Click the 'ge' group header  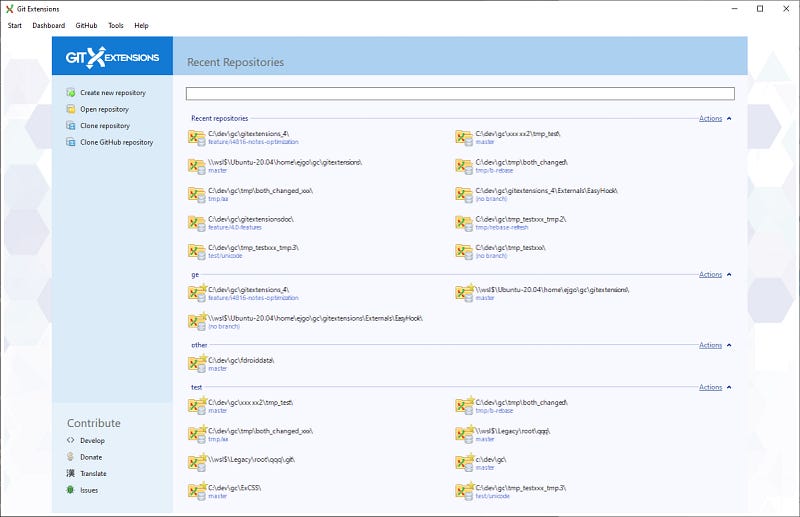(x=195, y=275)
